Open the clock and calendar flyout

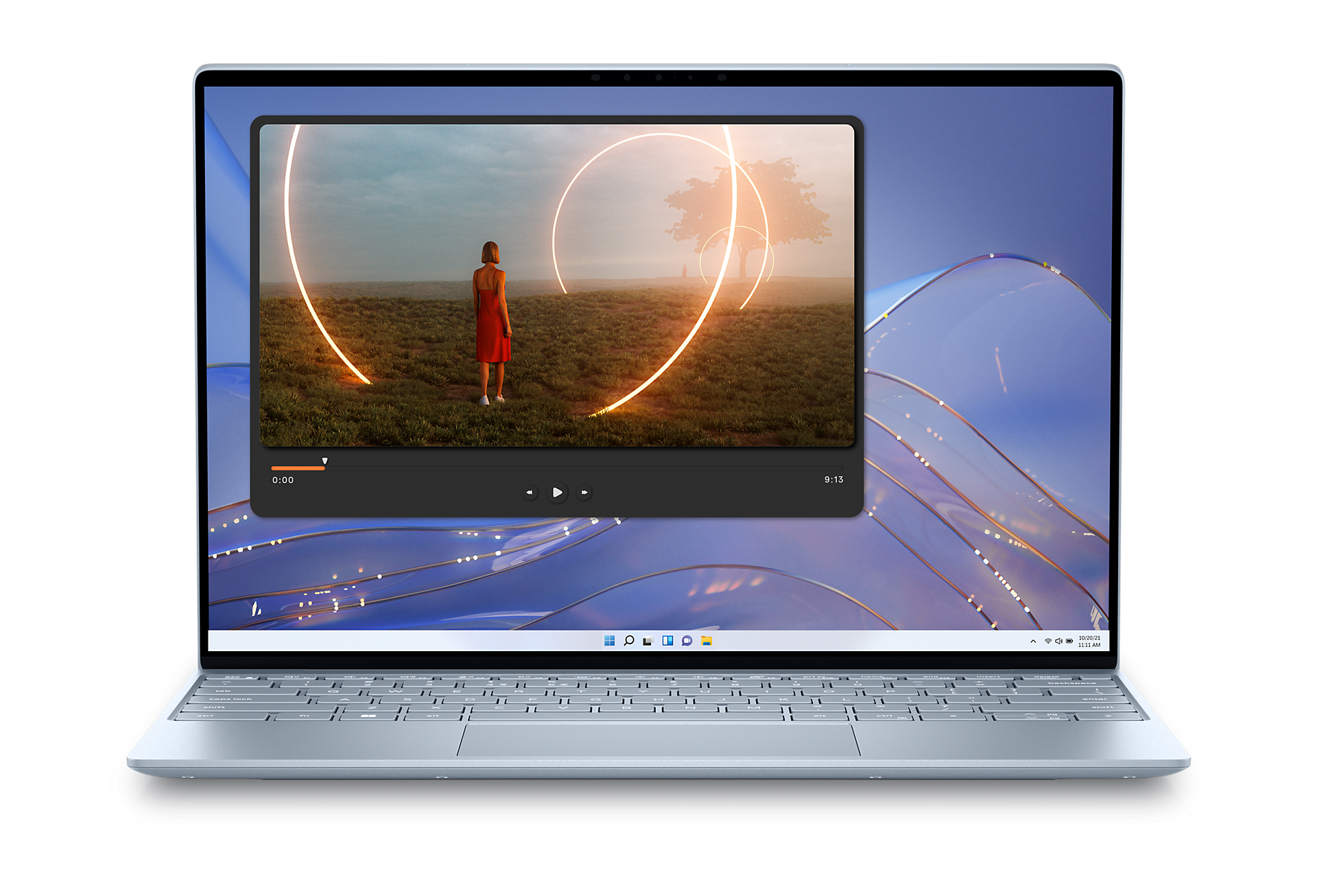[1089, 641]
